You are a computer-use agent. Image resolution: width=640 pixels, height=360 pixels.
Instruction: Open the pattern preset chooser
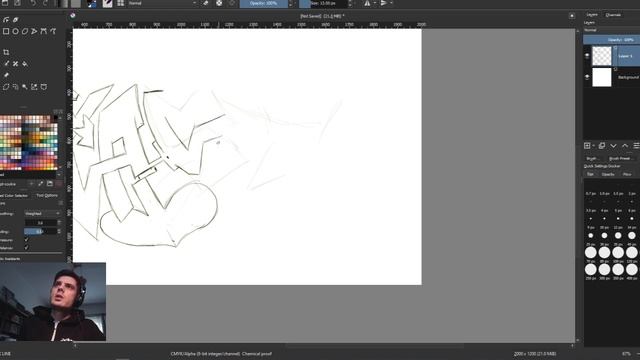(76, 3)
